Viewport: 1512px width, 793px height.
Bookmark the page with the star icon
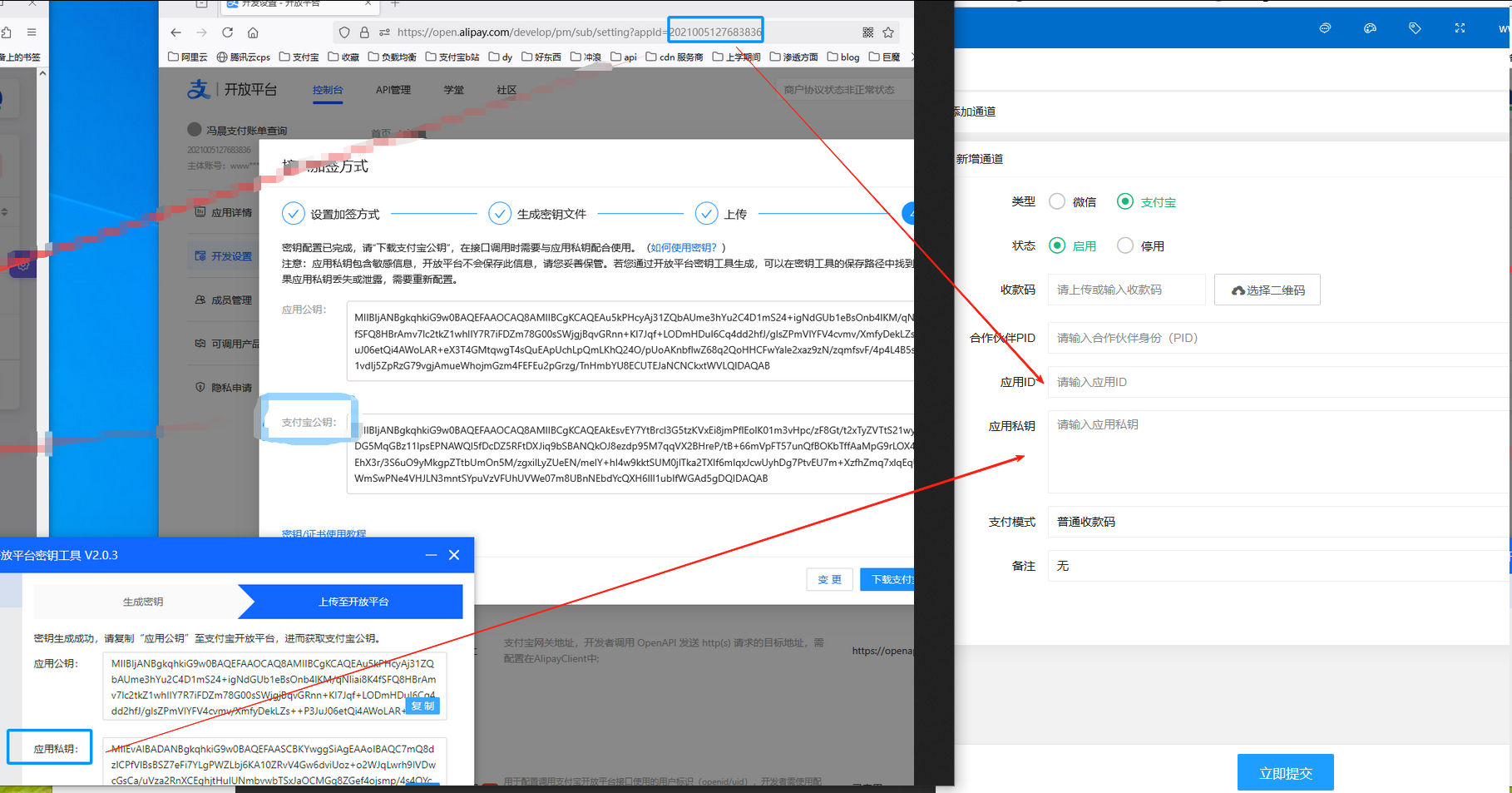click(x=888, y=32)
